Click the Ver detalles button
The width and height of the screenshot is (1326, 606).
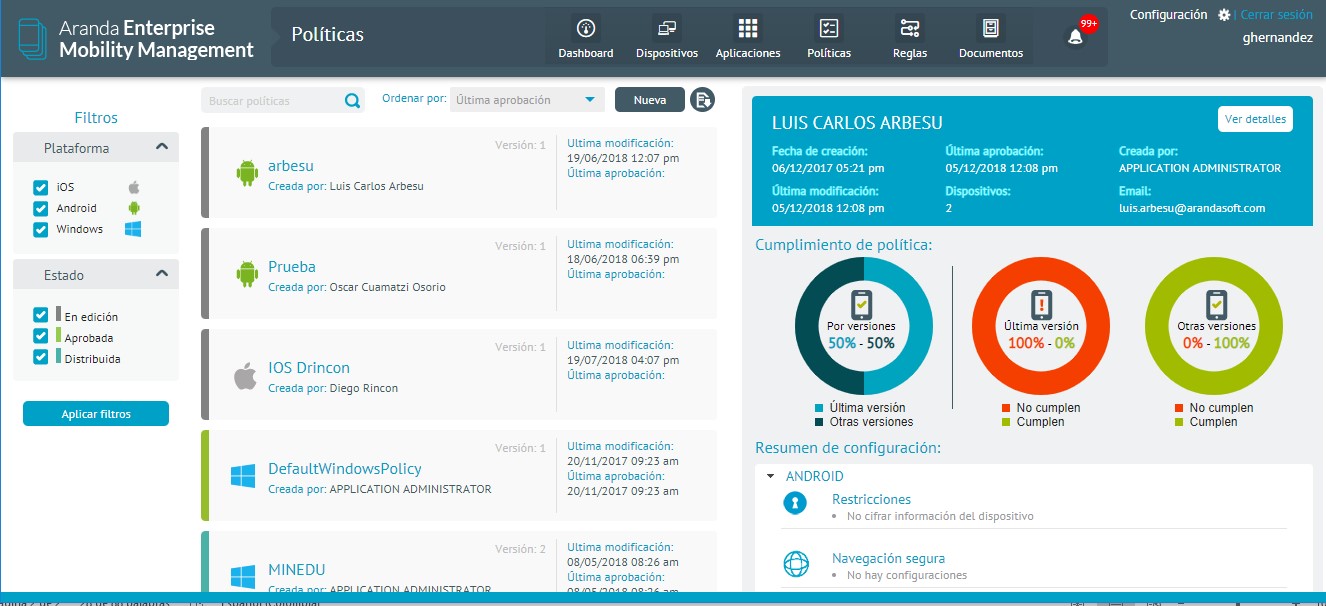(x=1255, y=119)
